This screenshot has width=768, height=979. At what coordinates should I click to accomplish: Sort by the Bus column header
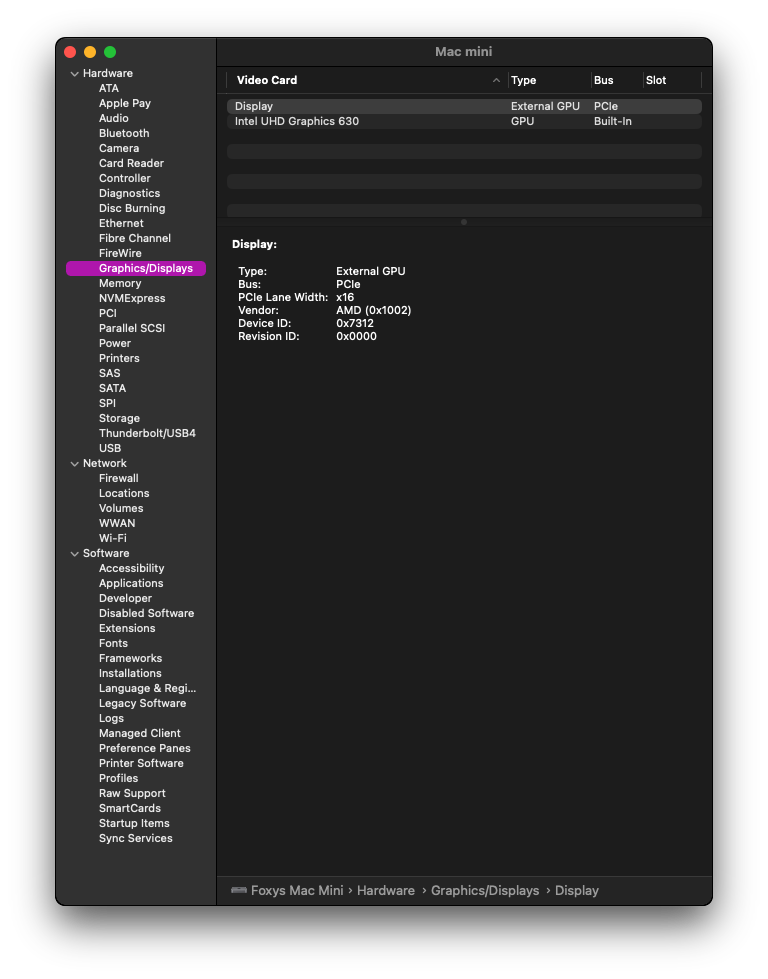tap(608, 79)
